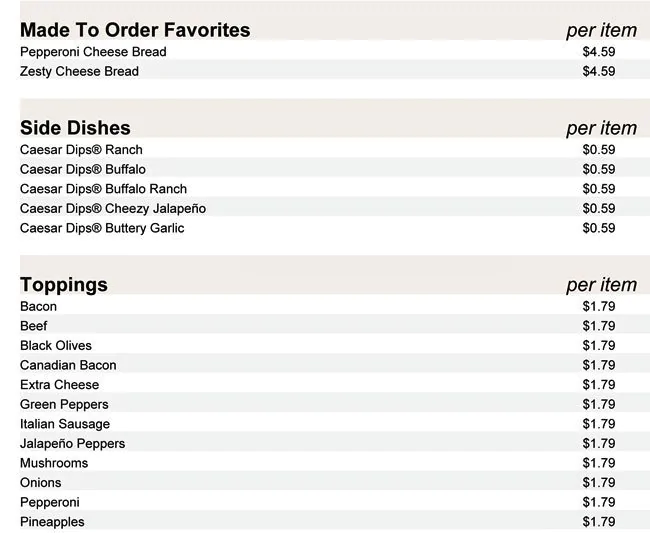Image resolution: width=650 pixels, height=533 pixels.
Task: Click the Toppings section heading
Action: pos(64,284)
